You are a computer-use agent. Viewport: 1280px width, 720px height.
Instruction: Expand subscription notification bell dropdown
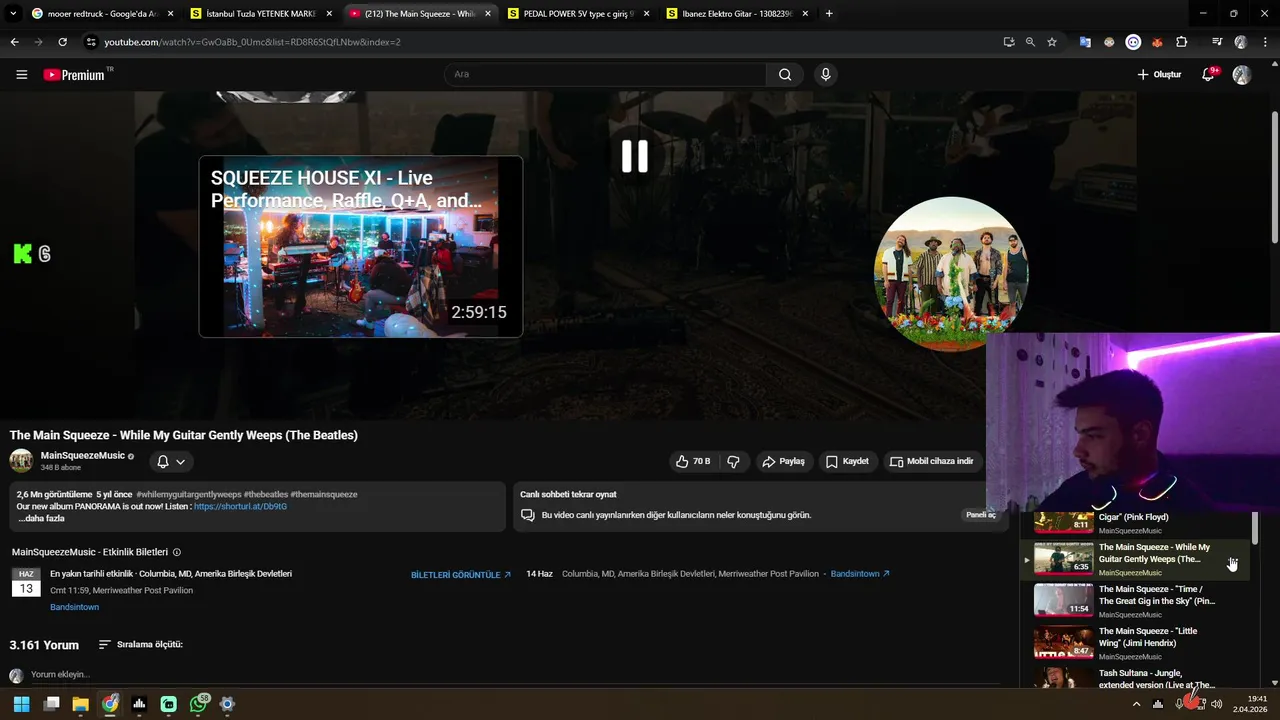point(171,461)
